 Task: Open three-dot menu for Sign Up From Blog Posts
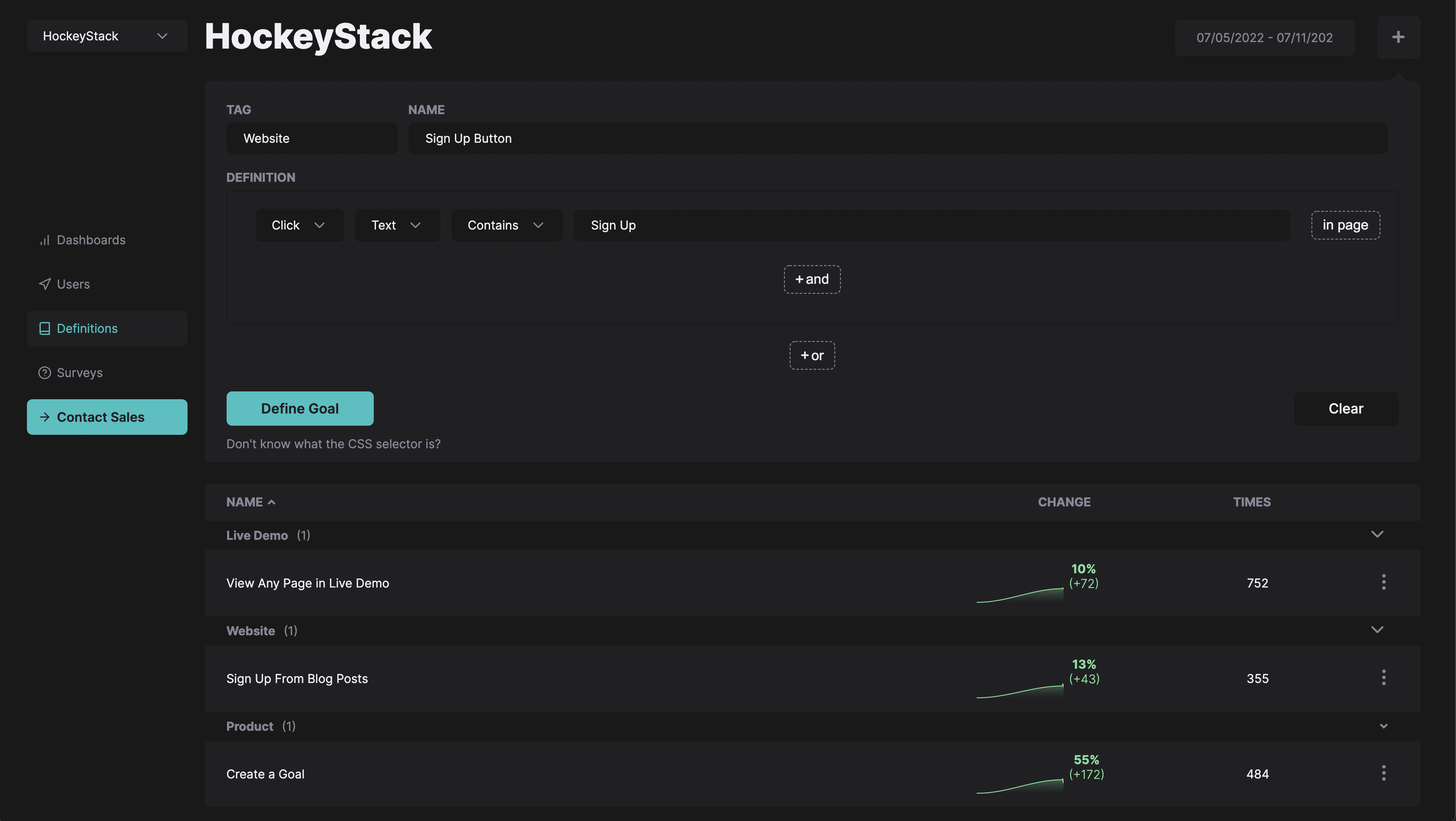click(x=1383, y=677)
